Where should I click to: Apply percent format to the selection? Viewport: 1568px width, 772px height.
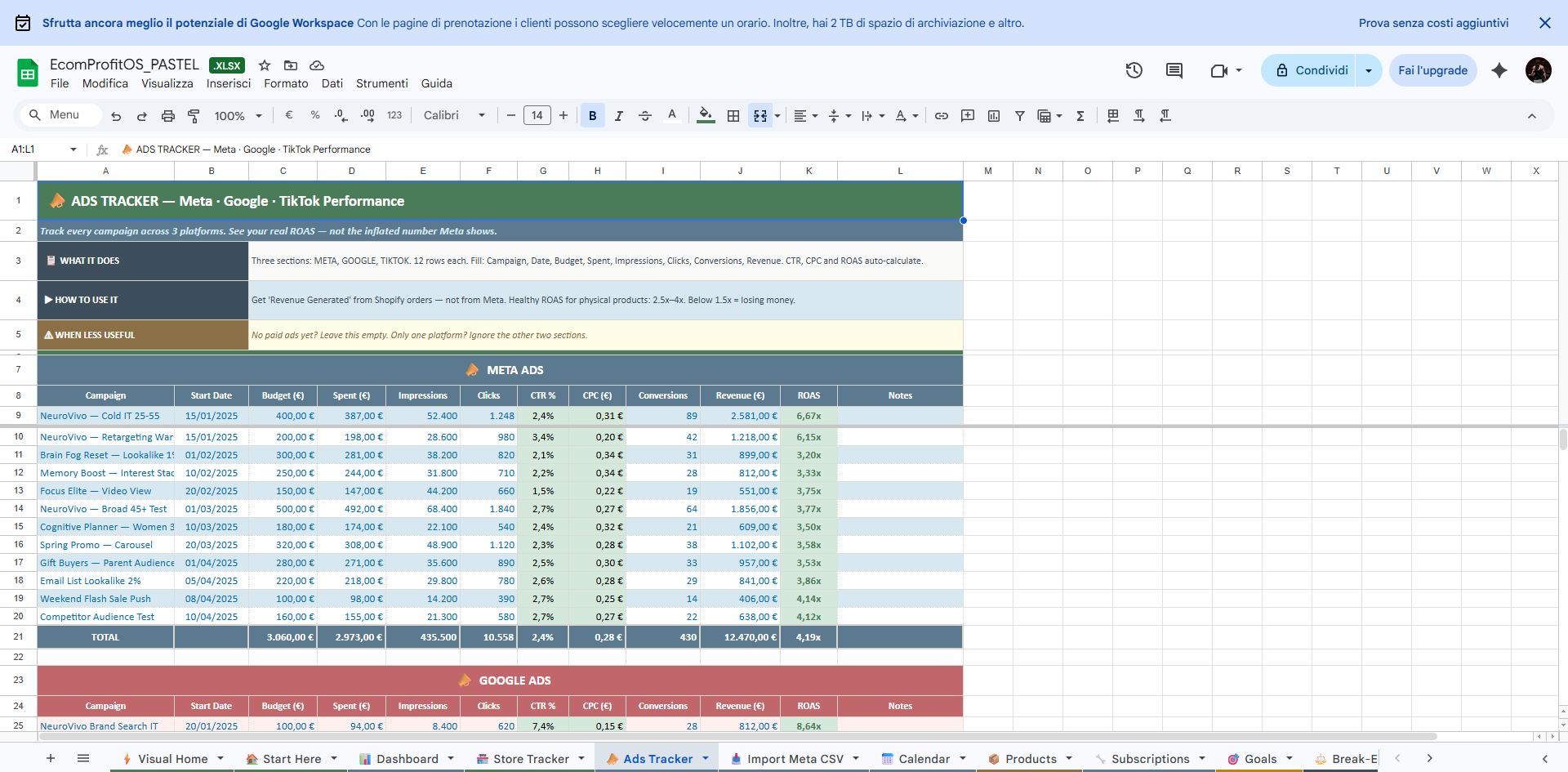pos(315,115)
